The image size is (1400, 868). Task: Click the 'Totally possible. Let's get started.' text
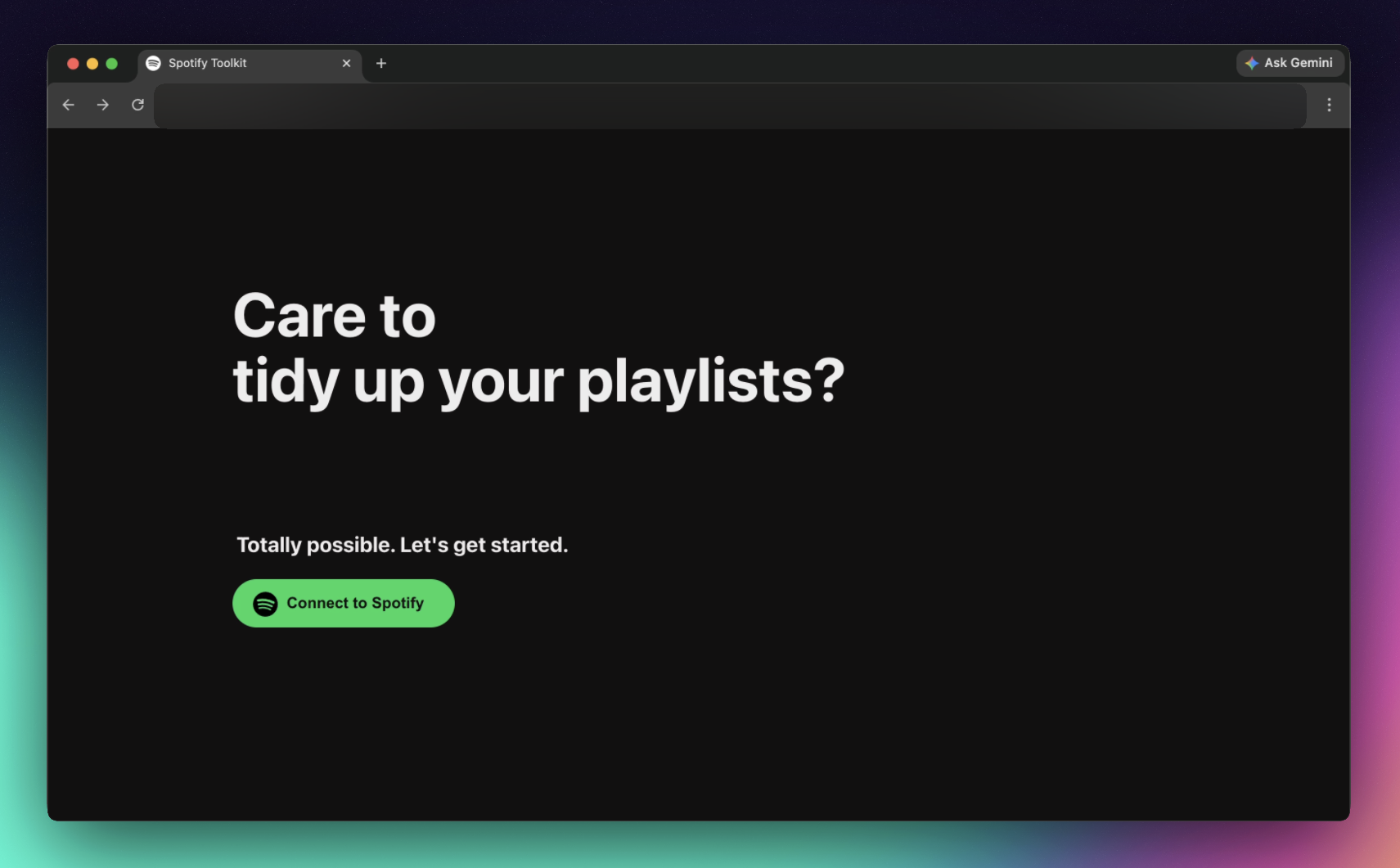coord(402,545)
